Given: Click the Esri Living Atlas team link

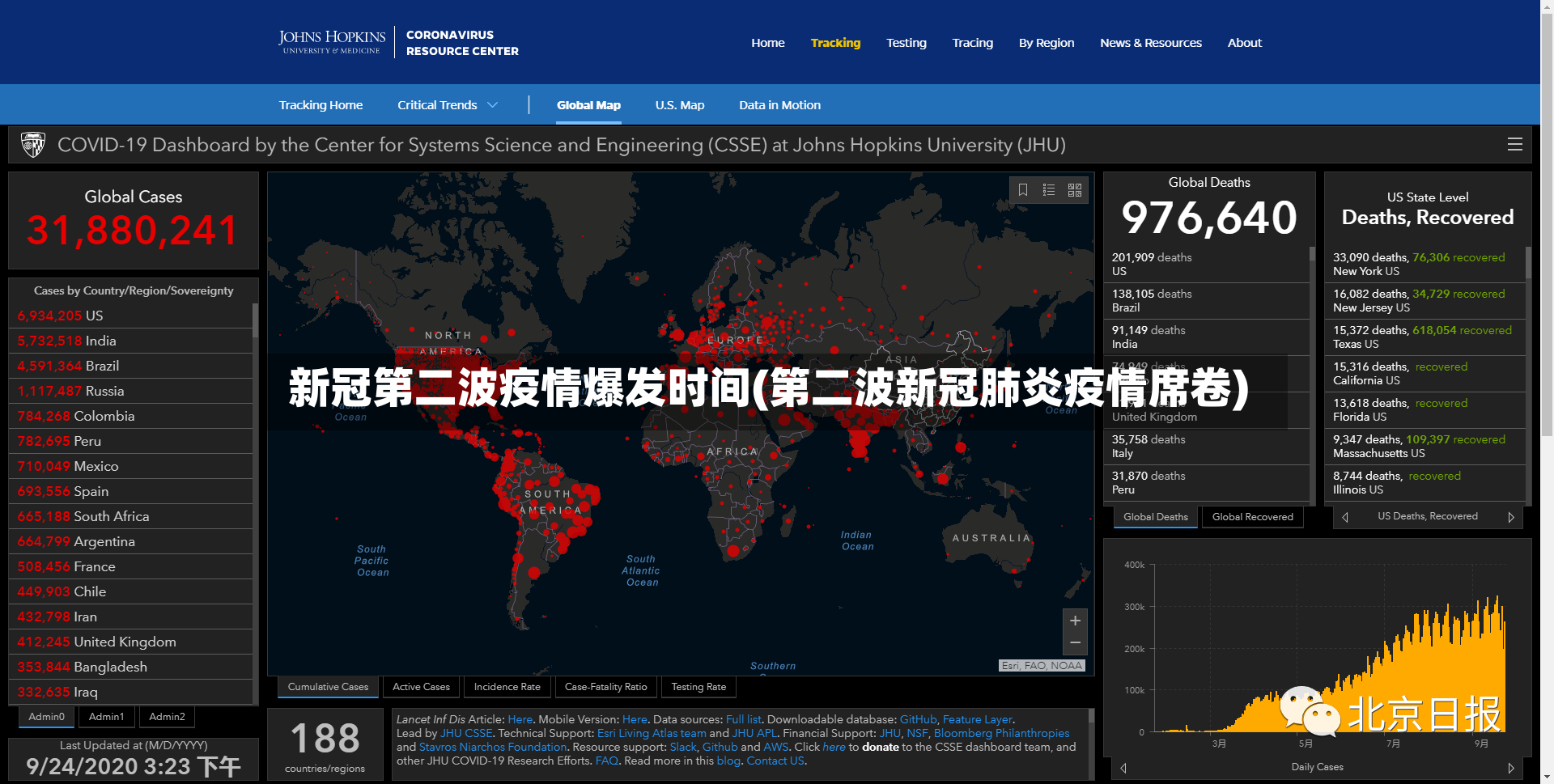Looking at the screenshot, I should click(x=652, y=733).
